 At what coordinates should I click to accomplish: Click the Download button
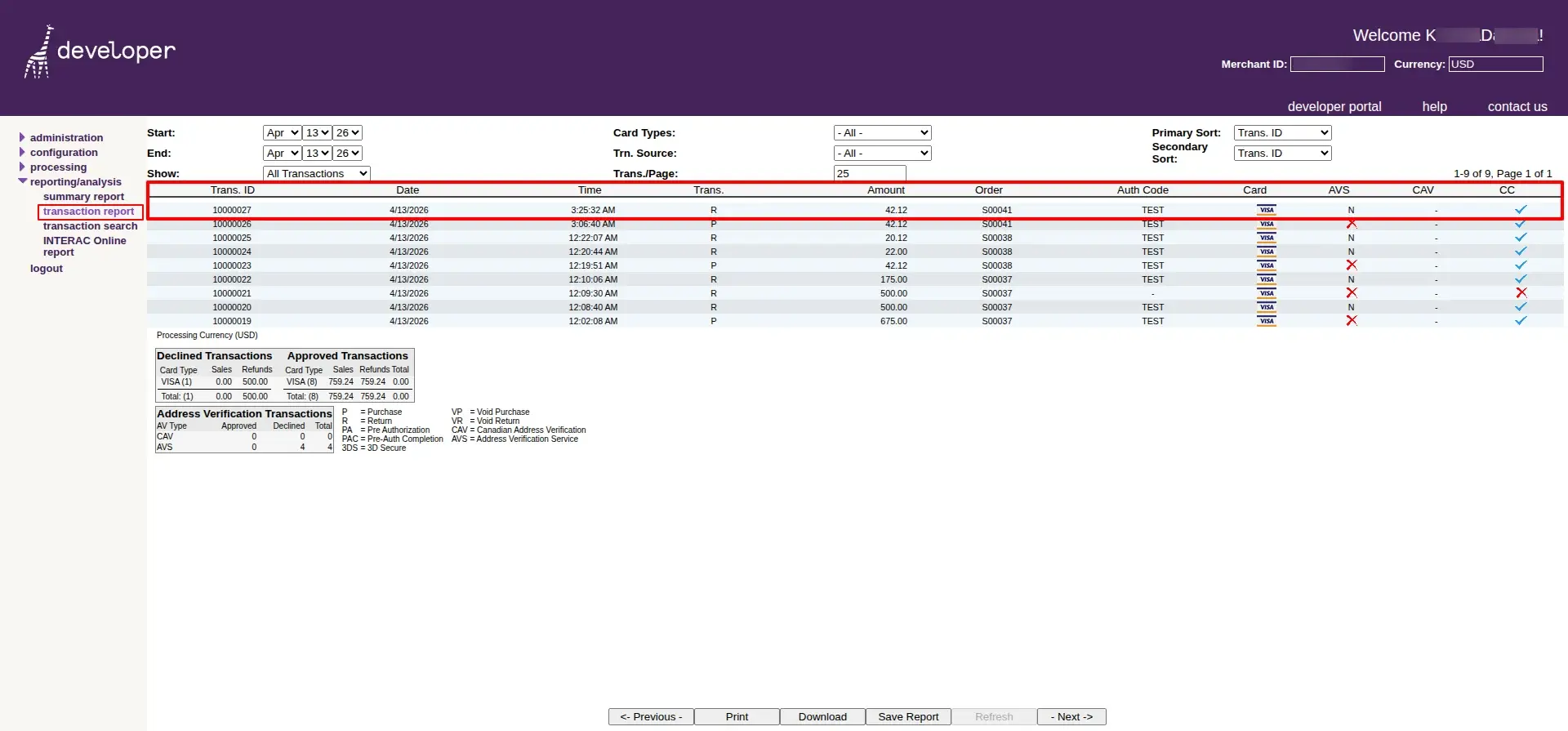point(822,716)
